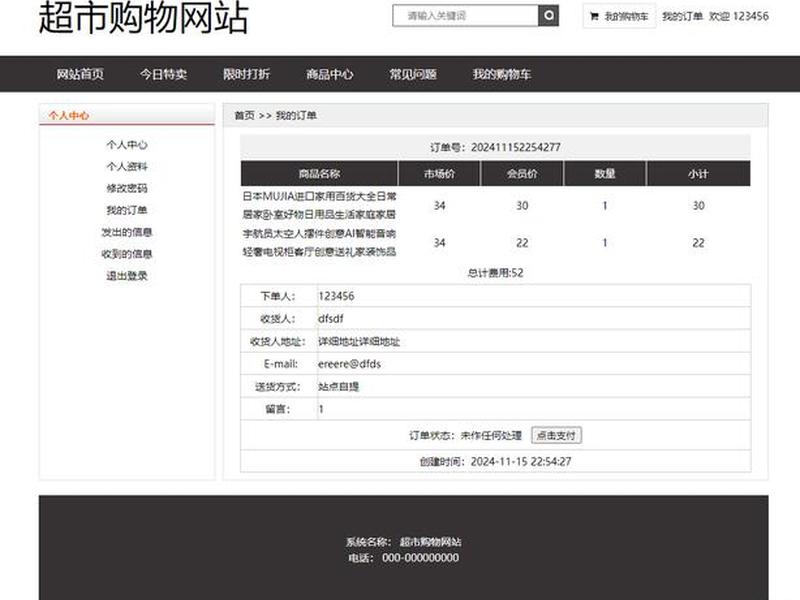Go to 网站首页 in navigation bar

80,74
